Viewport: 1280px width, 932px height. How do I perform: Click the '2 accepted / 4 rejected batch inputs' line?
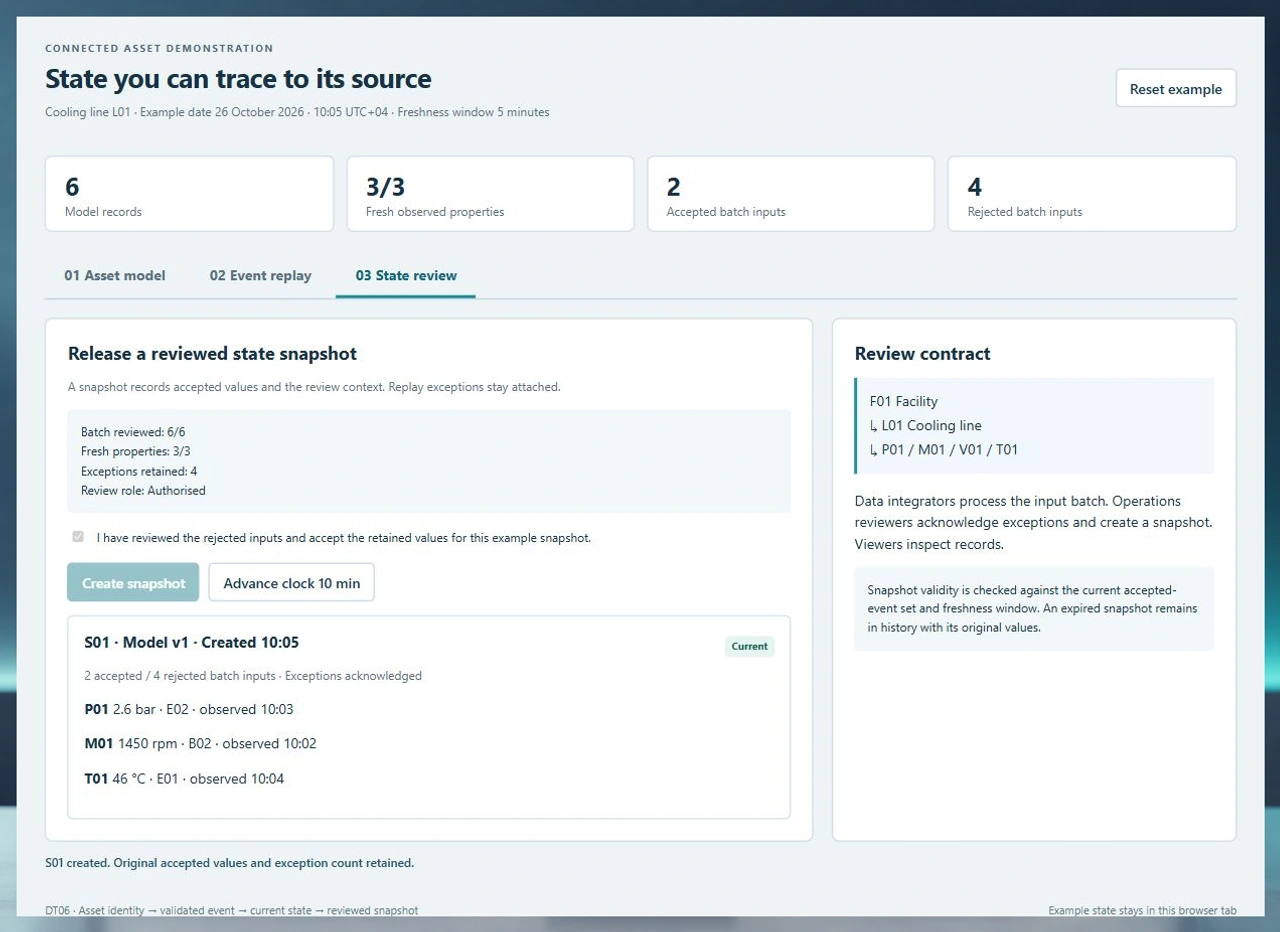point(253,675)
